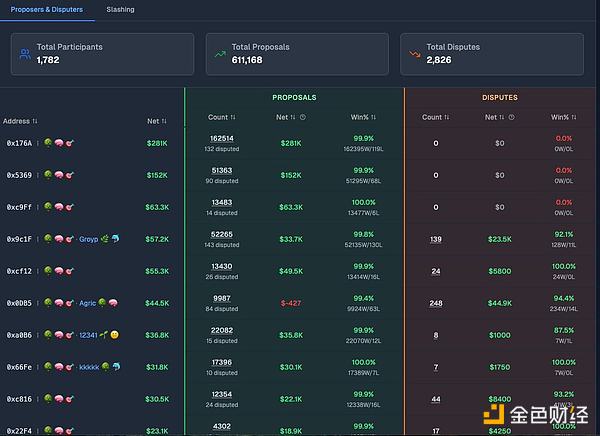This screenshot has height=436, width=600.
Task: Click the Total Participants people icon
Action: (x=24, y=53)
